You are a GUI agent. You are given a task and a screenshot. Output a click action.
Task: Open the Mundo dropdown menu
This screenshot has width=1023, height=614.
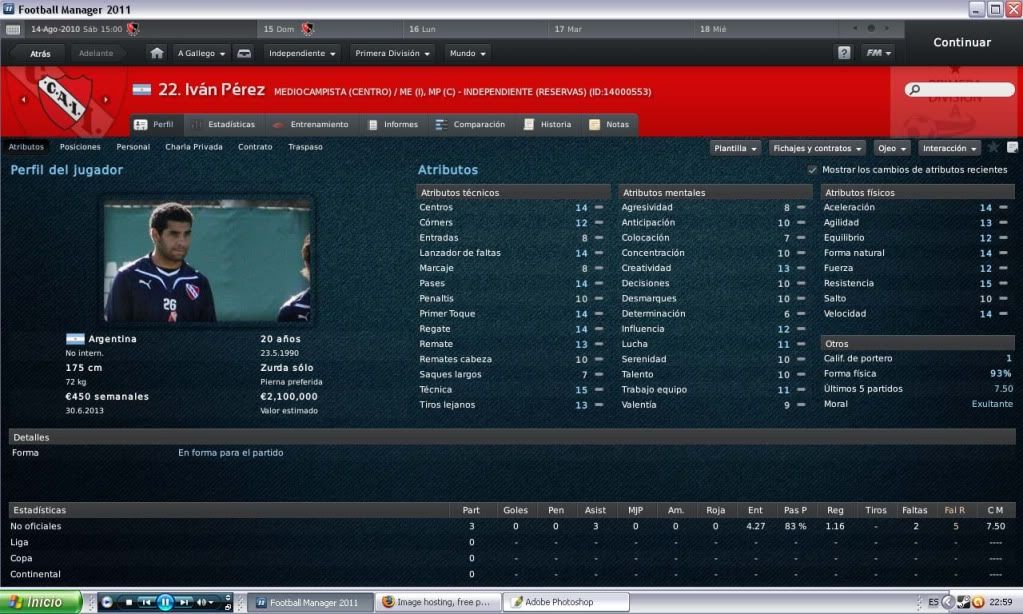468,54
